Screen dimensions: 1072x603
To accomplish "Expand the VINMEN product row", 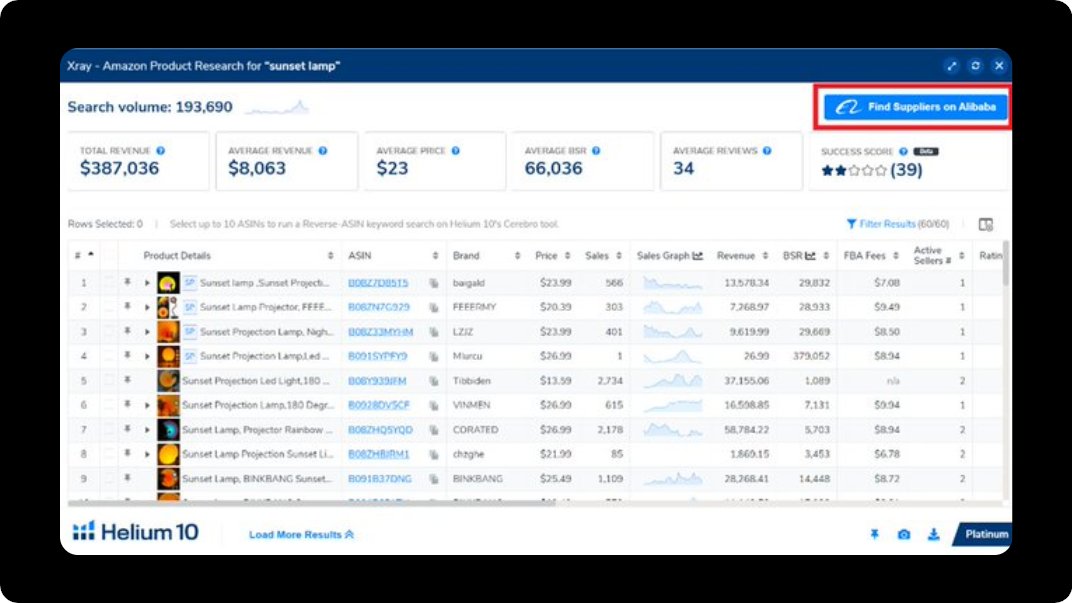I will tap(147, 405).
